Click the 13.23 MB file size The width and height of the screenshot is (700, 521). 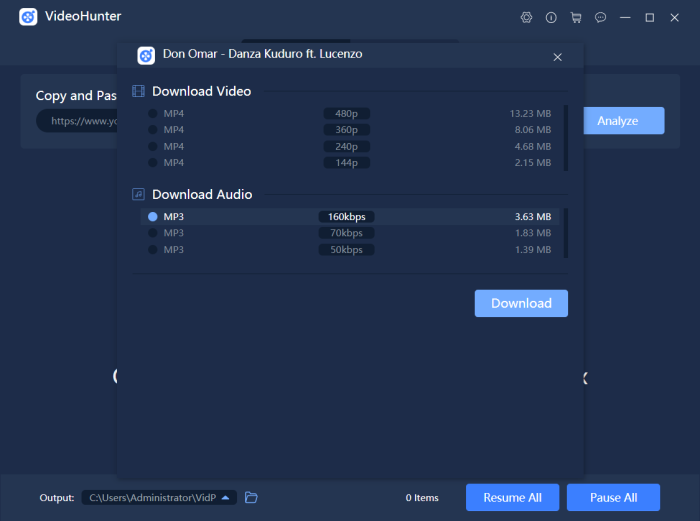[530, 113]
